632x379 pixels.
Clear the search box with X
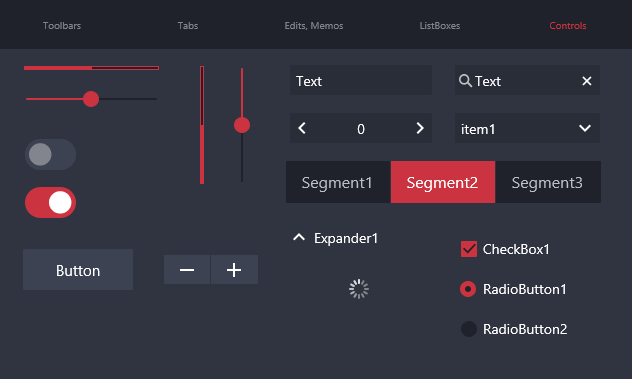coord(587,81)
